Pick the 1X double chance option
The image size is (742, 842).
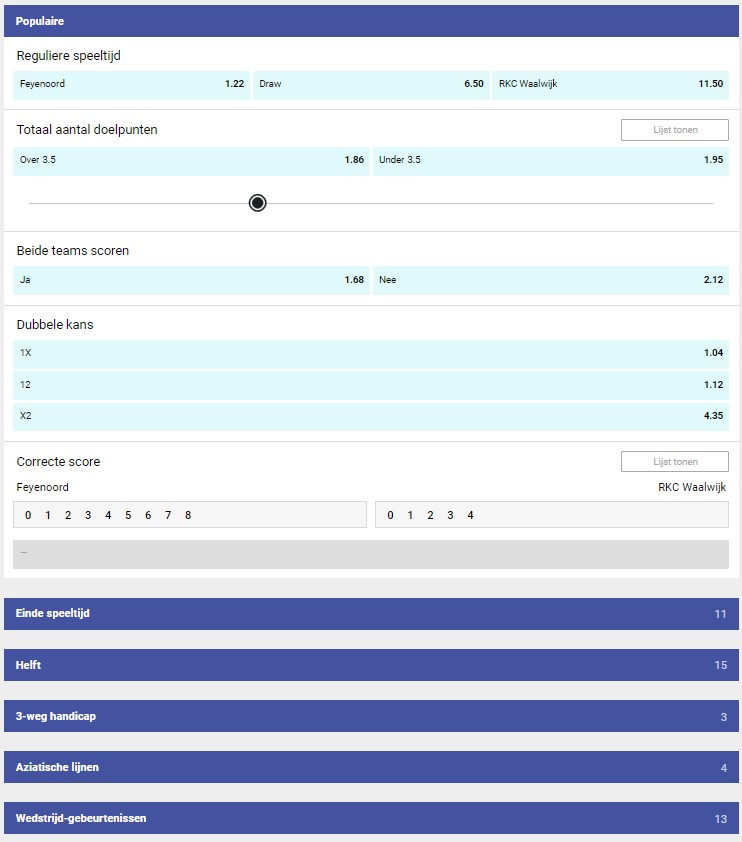[x=371, y=353]
